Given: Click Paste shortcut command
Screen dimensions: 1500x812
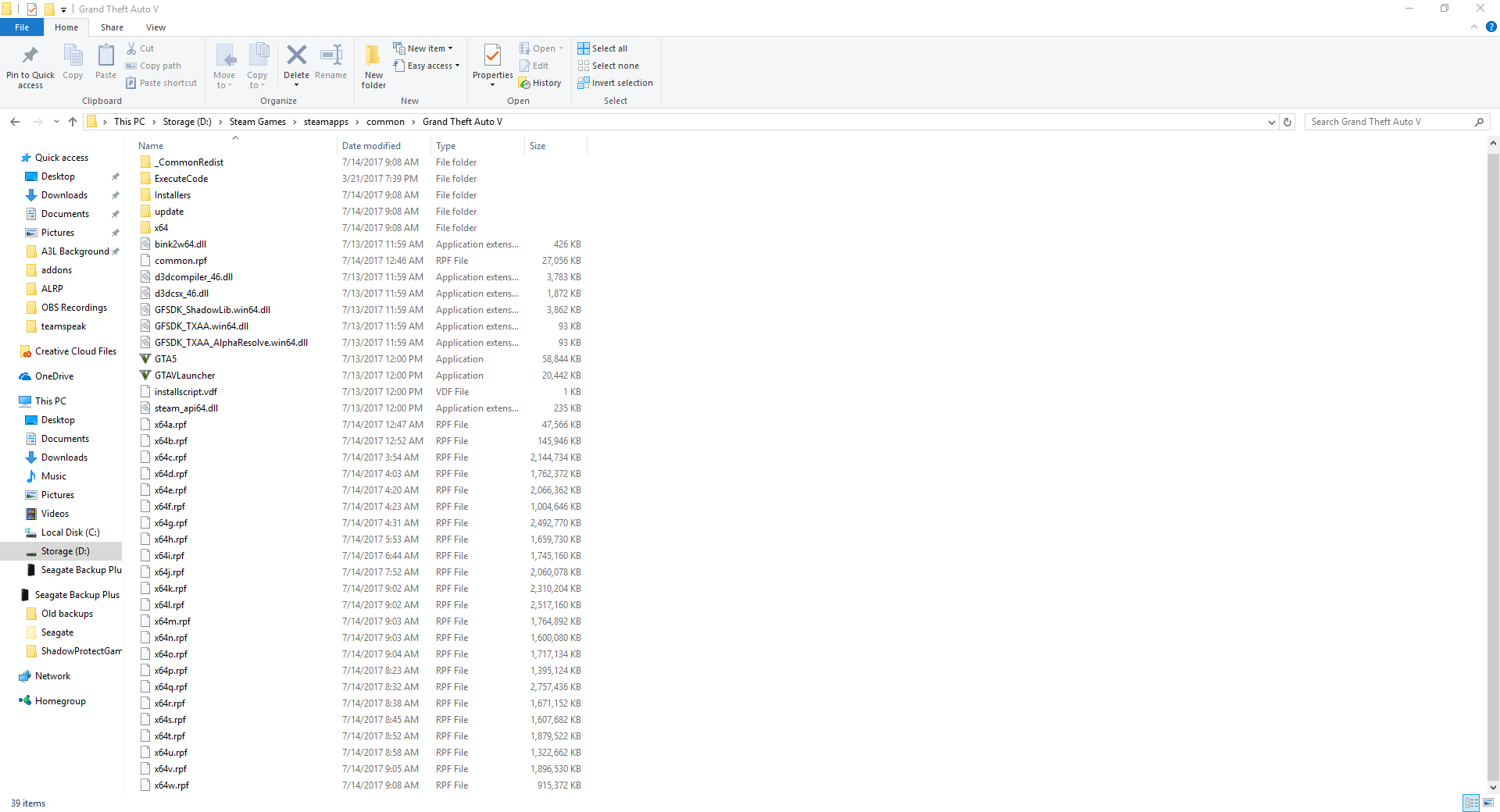Looking at the screenshot, I should point(162,83).
